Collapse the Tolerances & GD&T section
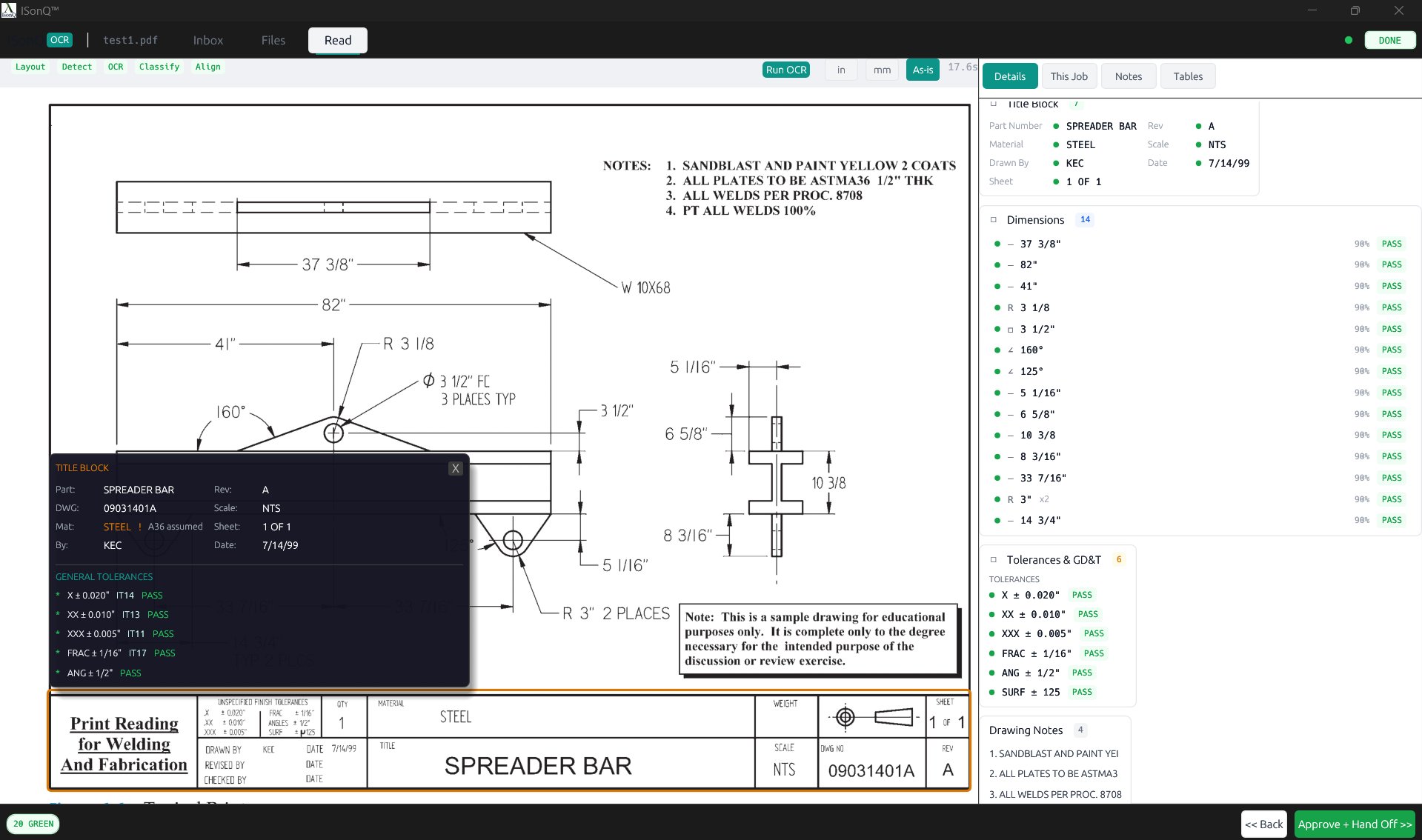The height and width of the screenshot is (840, 1422). coord(992,559)
